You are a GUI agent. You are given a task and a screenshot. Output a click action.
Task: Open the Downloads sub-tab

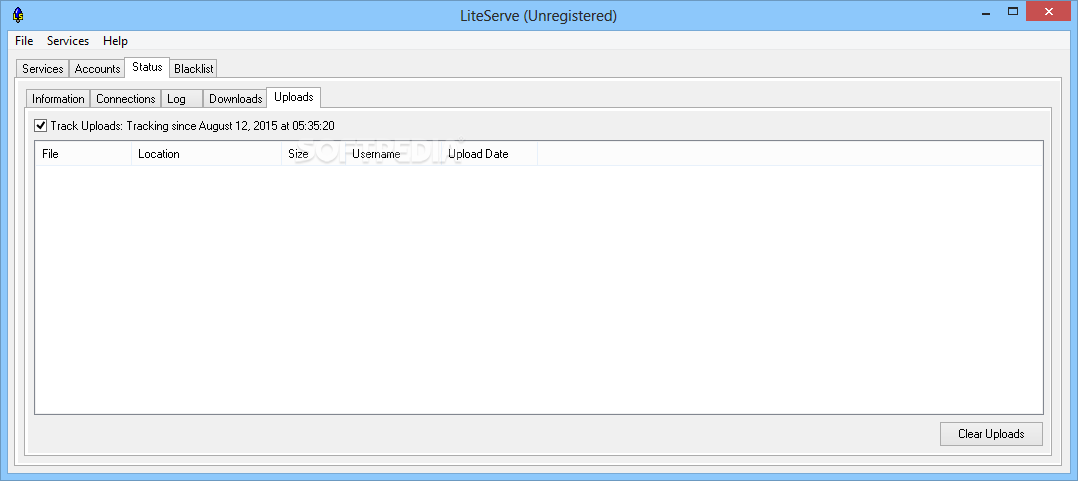tap(235, 98)
